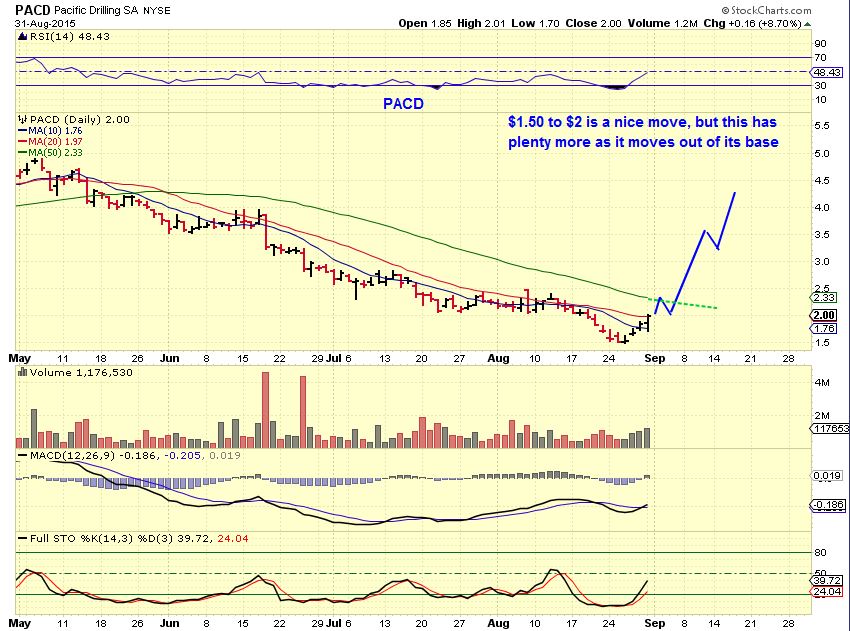Click the 24.04 stochastic tag on right axis
The image size is (850, 631).
coord(827,591)
